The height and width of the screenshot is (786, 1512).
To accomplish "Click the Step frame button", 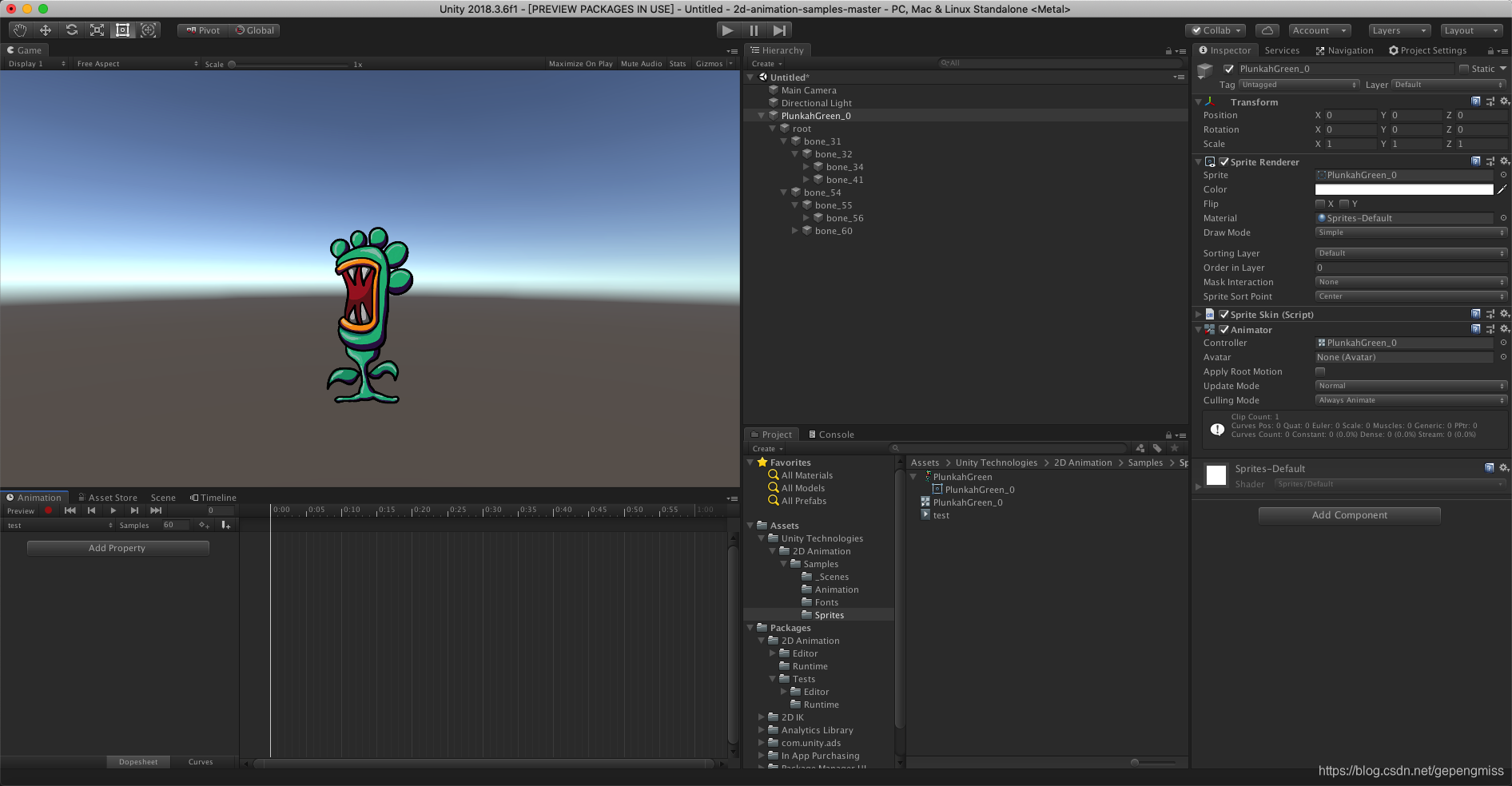I will [779, 30].
